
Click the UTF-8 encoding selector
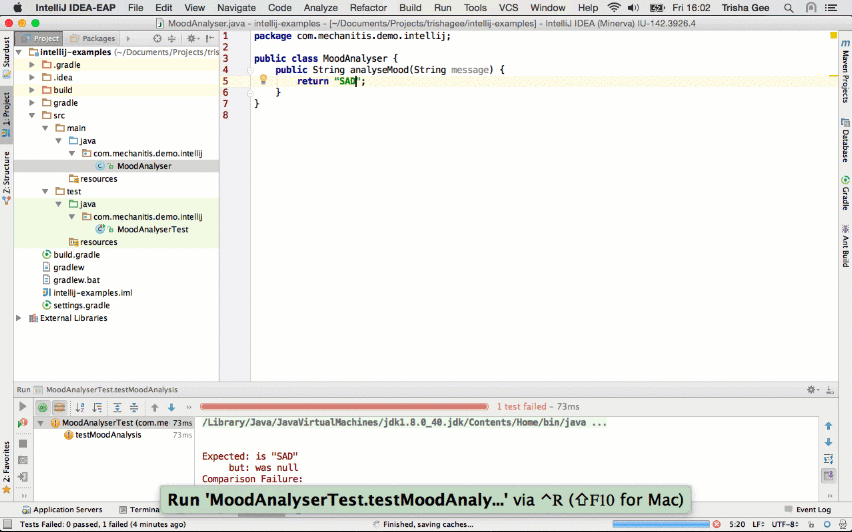tap(785, 524)
